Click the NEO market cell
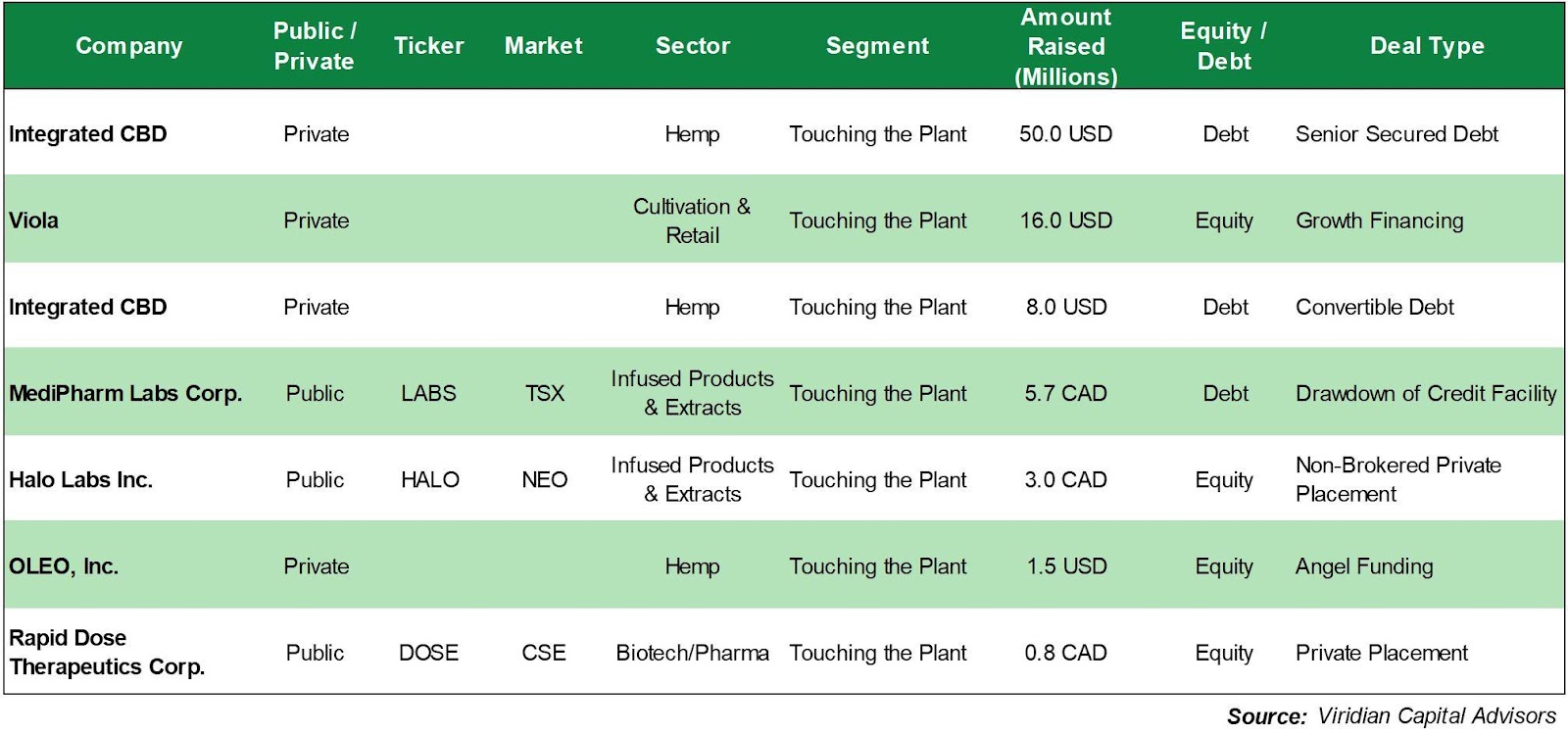This screenshot has width=1568, height=736. click(x=544, y=480)
